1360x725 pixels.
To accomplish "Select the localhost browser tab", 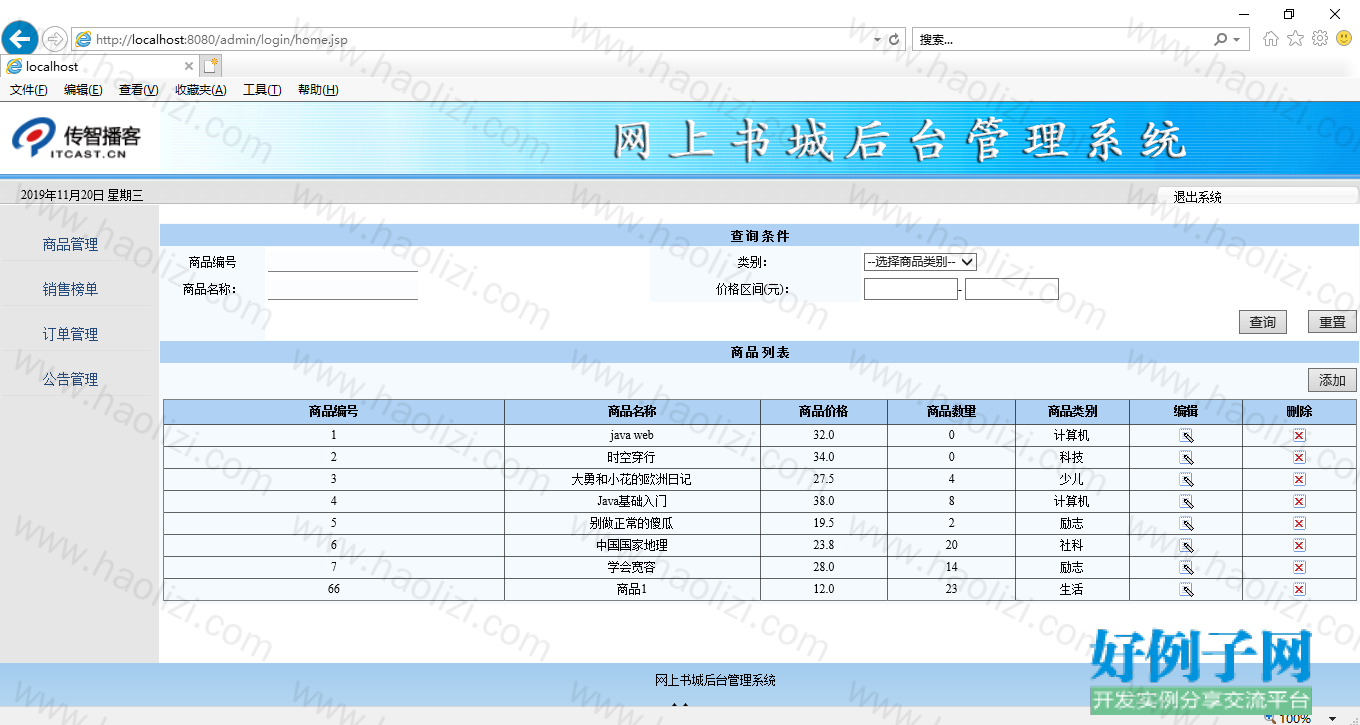I will point(100,66).
